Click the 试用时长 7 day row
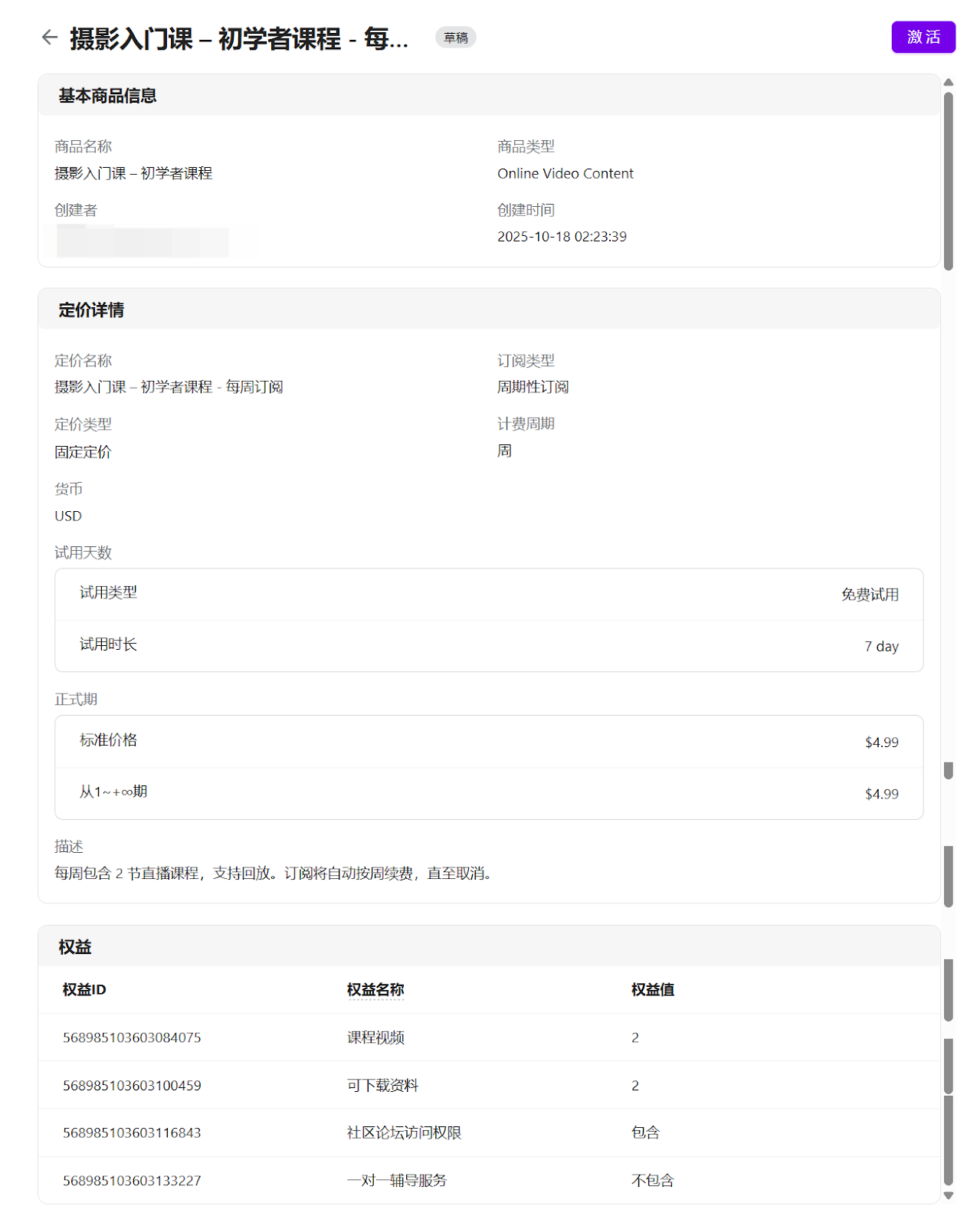The height and width of the screenshot is (1226, 980). tap(489, 646)
